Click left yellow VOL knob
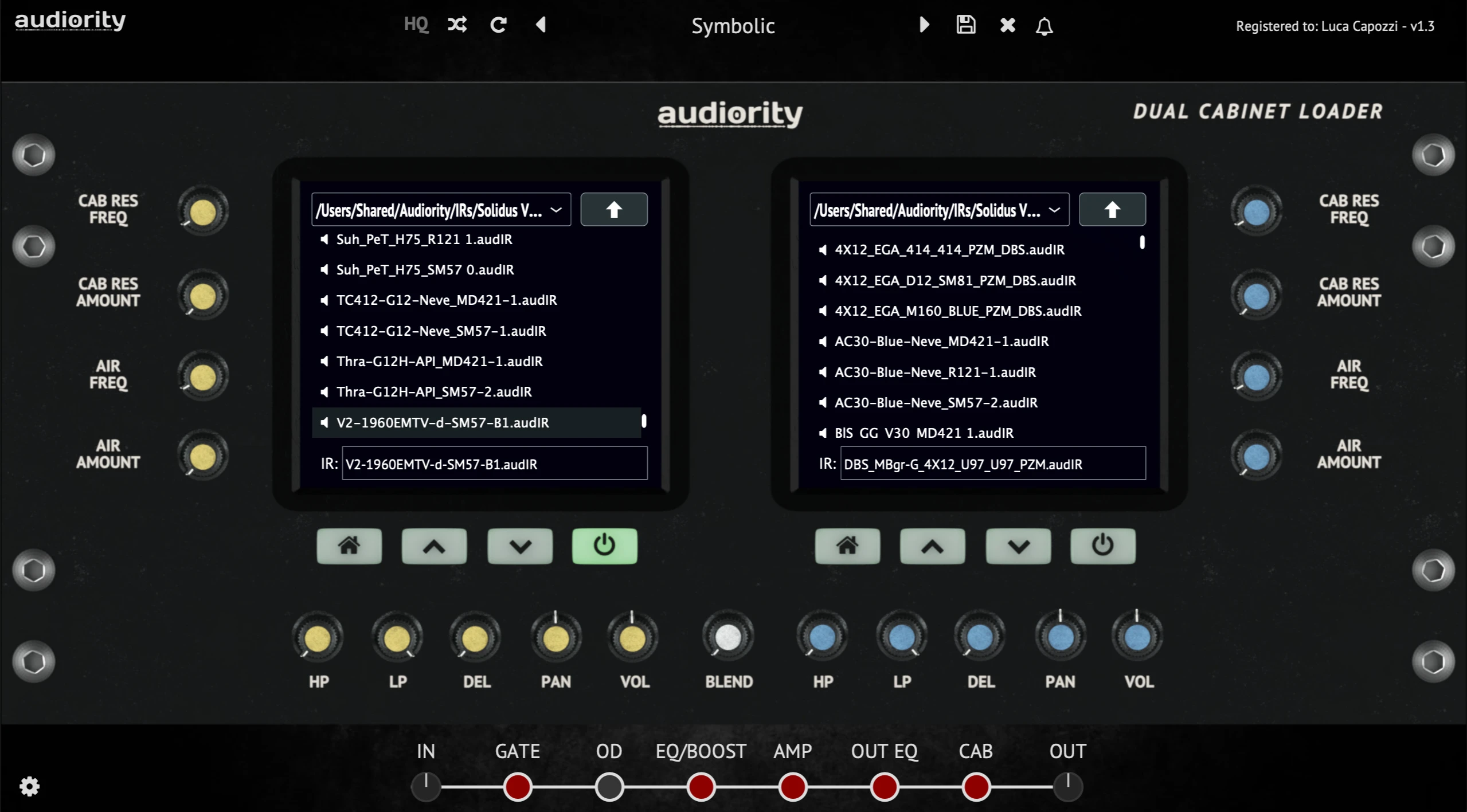 tap(633, 638)
